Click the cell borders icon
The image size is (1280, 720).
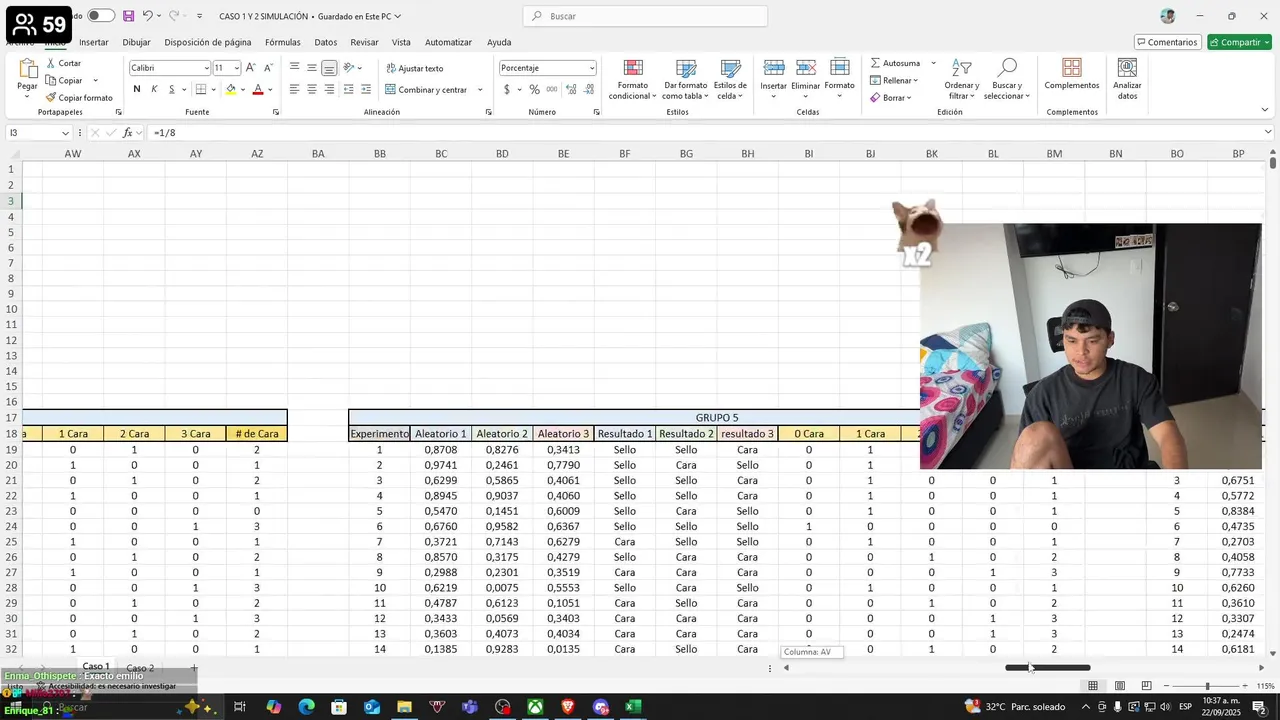(201, 89)
